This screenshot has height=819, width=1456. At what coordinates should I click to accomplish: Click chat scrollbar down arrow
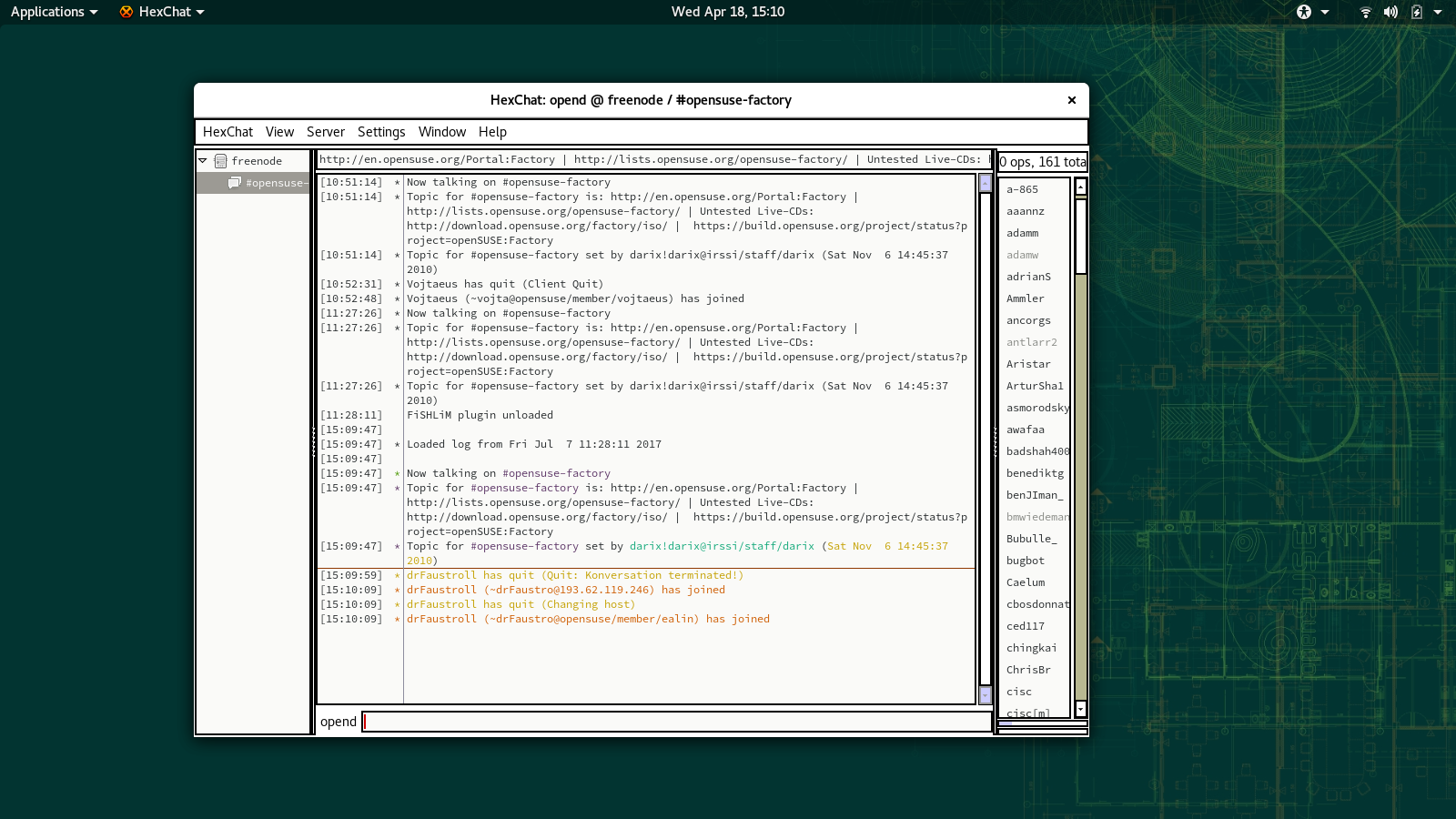point(985,695)
